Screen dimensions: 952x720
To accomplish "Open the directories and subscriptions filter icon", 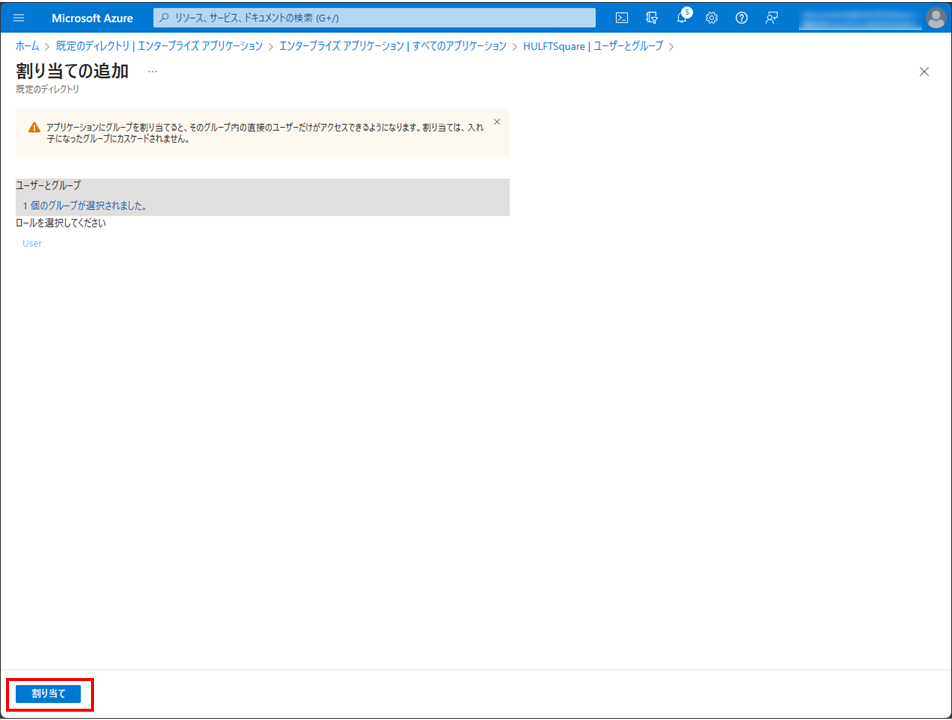I will tap(652, 18).
